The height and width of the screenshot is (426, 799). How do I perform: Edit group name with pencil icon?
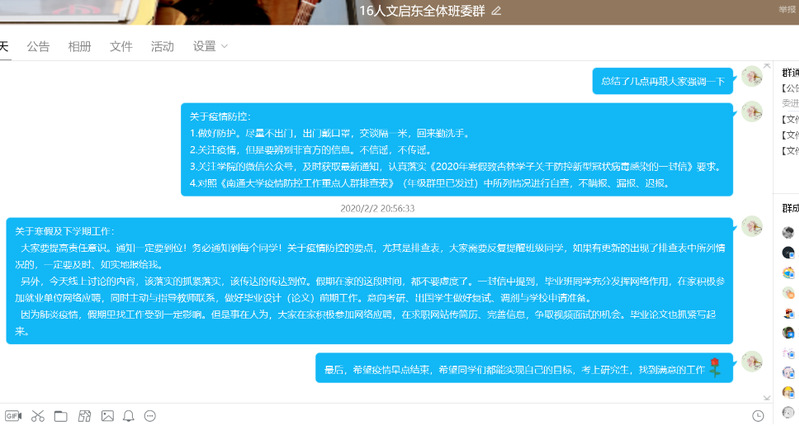click(x=496, y=11)
